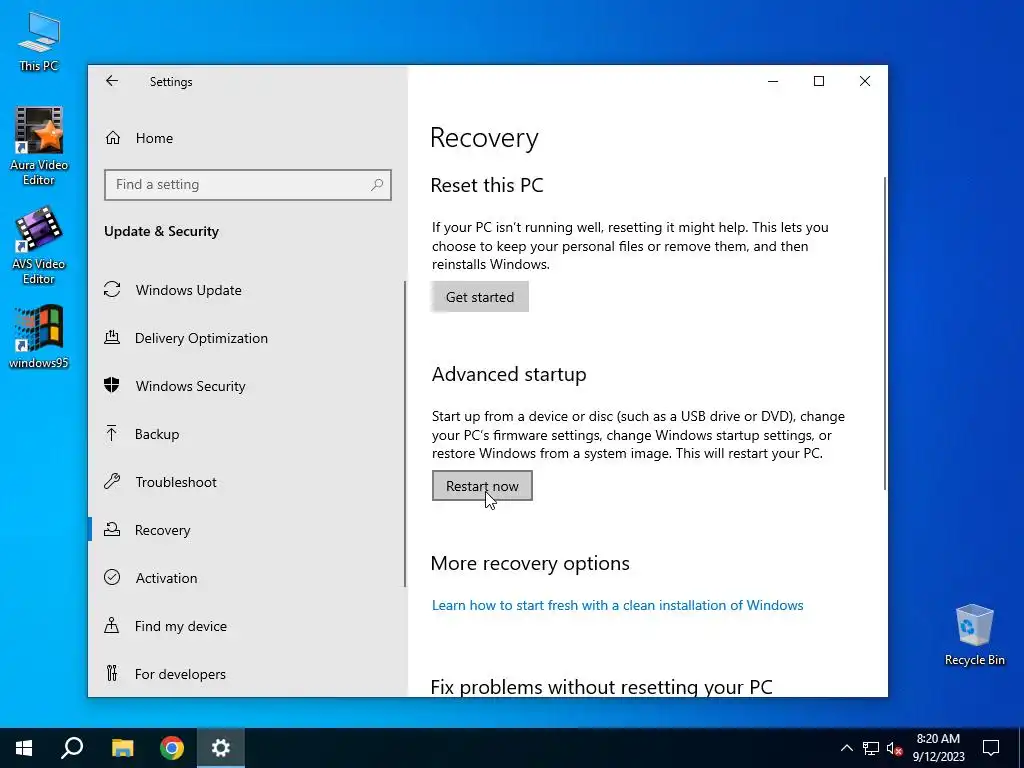The height and width of the screenshot is (768, 1024).
Task: Open the Start menu
Action: (x=24, y=748)
